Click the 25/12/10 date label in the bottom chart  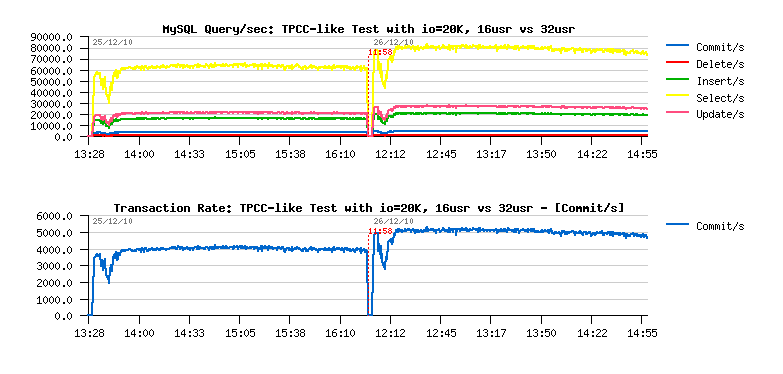pyautogui.click(x=112, y=221)
